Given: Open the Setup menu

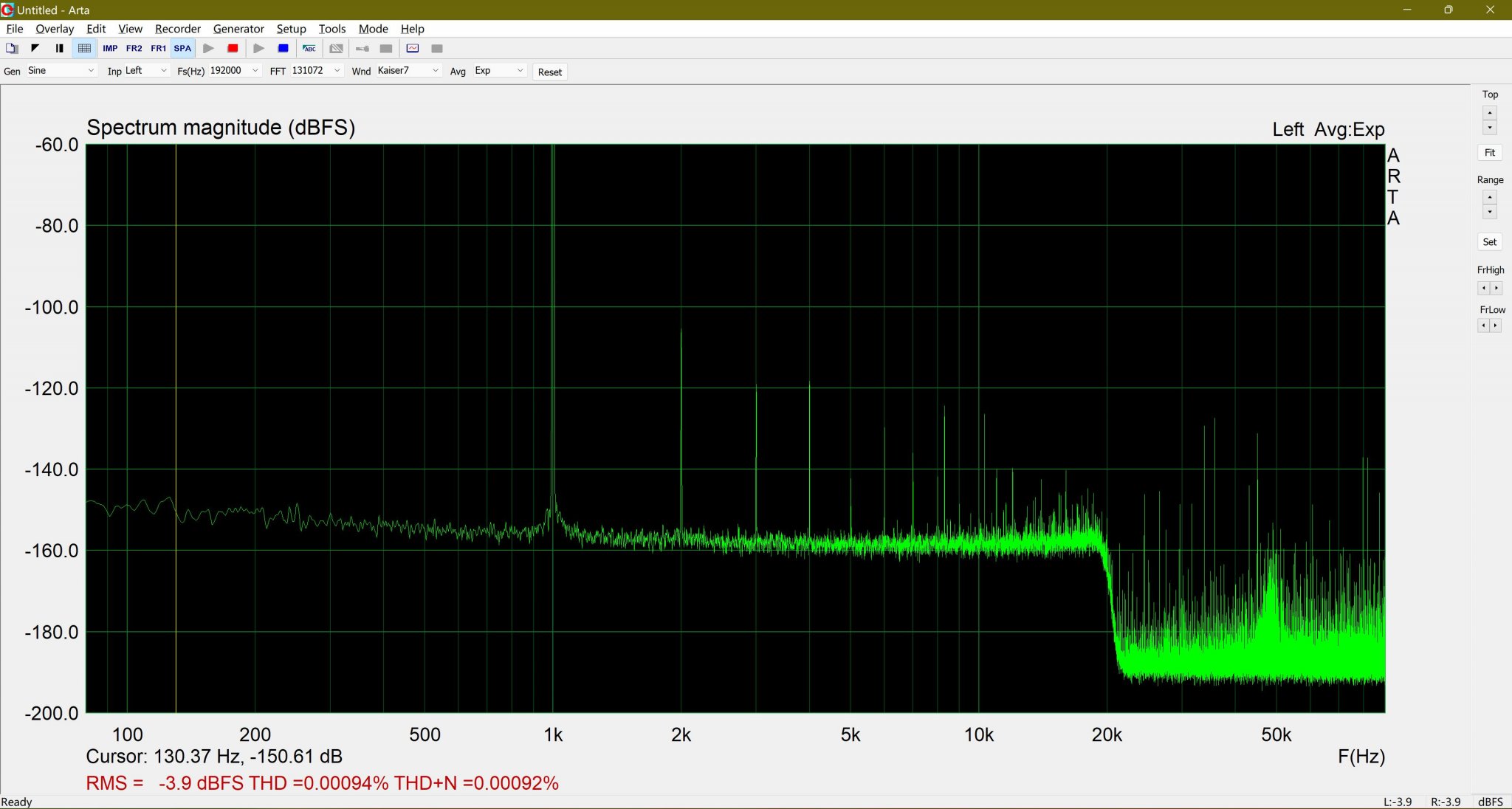Looking at the screenshot, I should [x=291, y=29].
